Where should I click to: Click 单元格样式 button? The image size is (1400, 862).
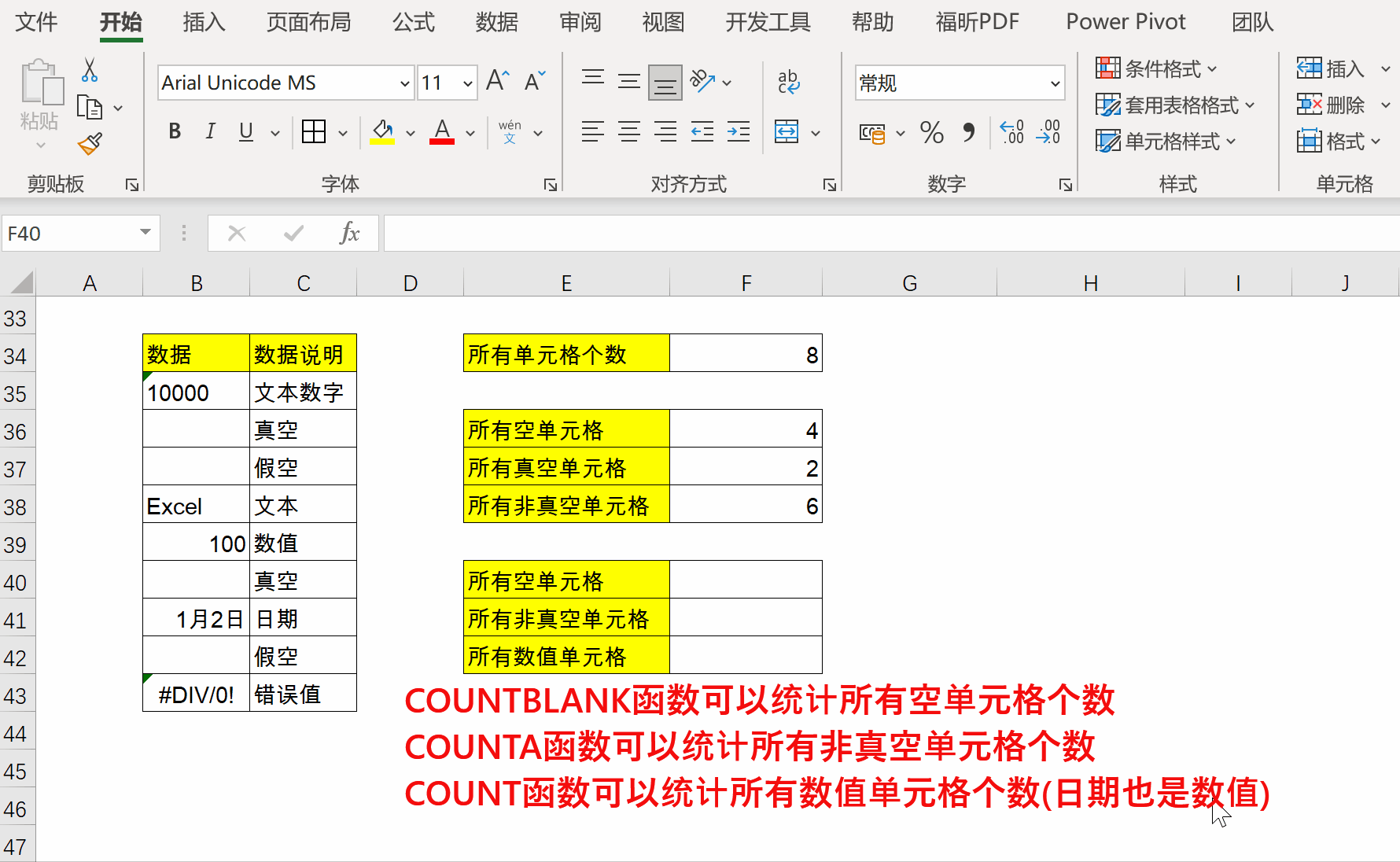(1166, 142)
